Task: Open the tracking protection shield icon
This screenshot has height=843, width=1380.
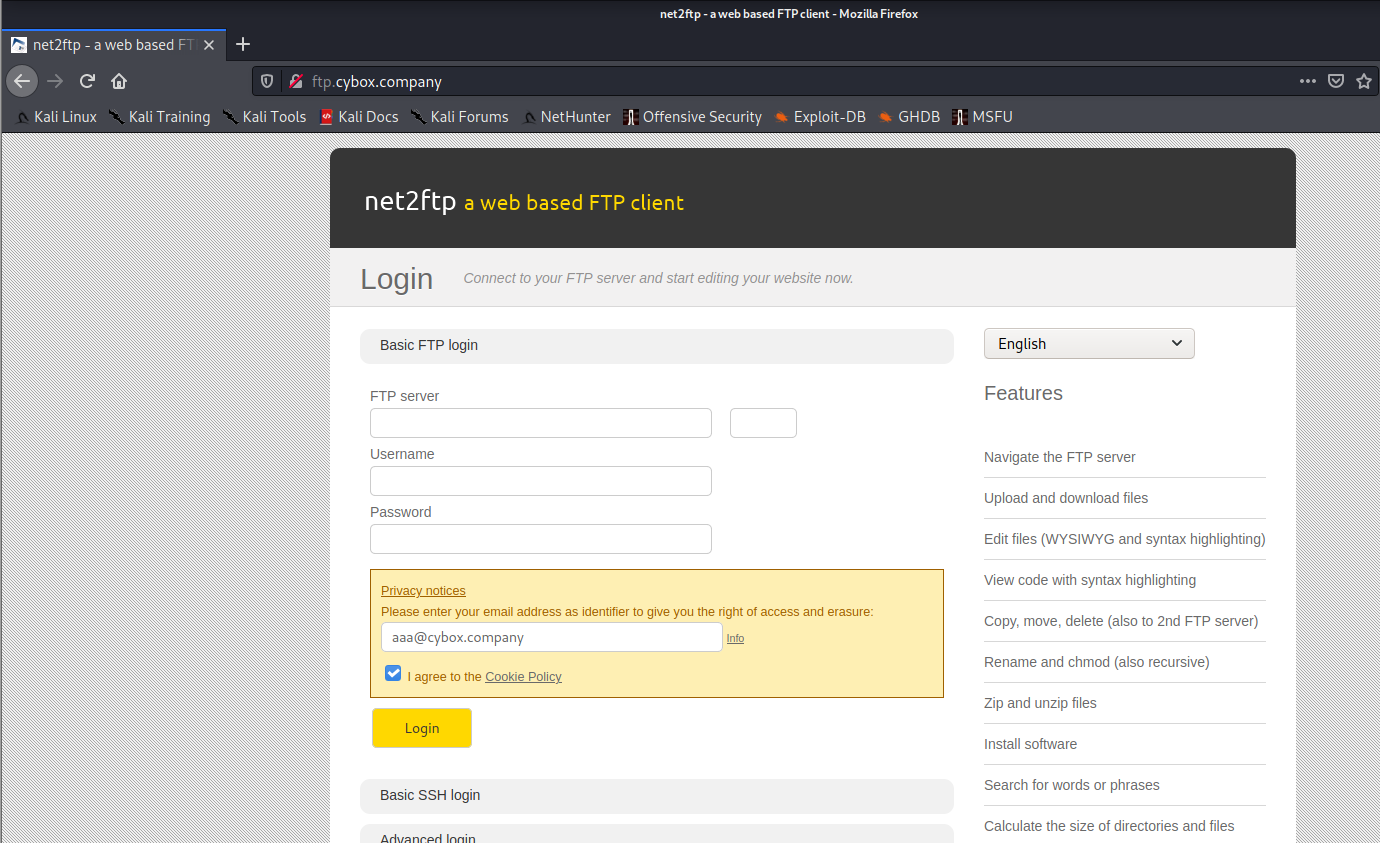Action: point(267,81)
